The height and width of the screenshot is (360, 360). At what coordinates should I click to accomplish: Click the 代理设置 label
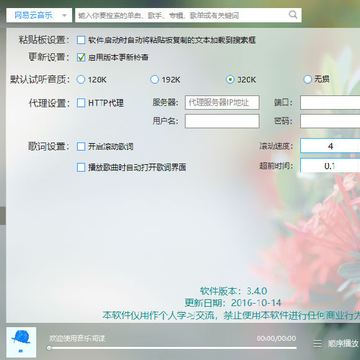pos(49,103)
